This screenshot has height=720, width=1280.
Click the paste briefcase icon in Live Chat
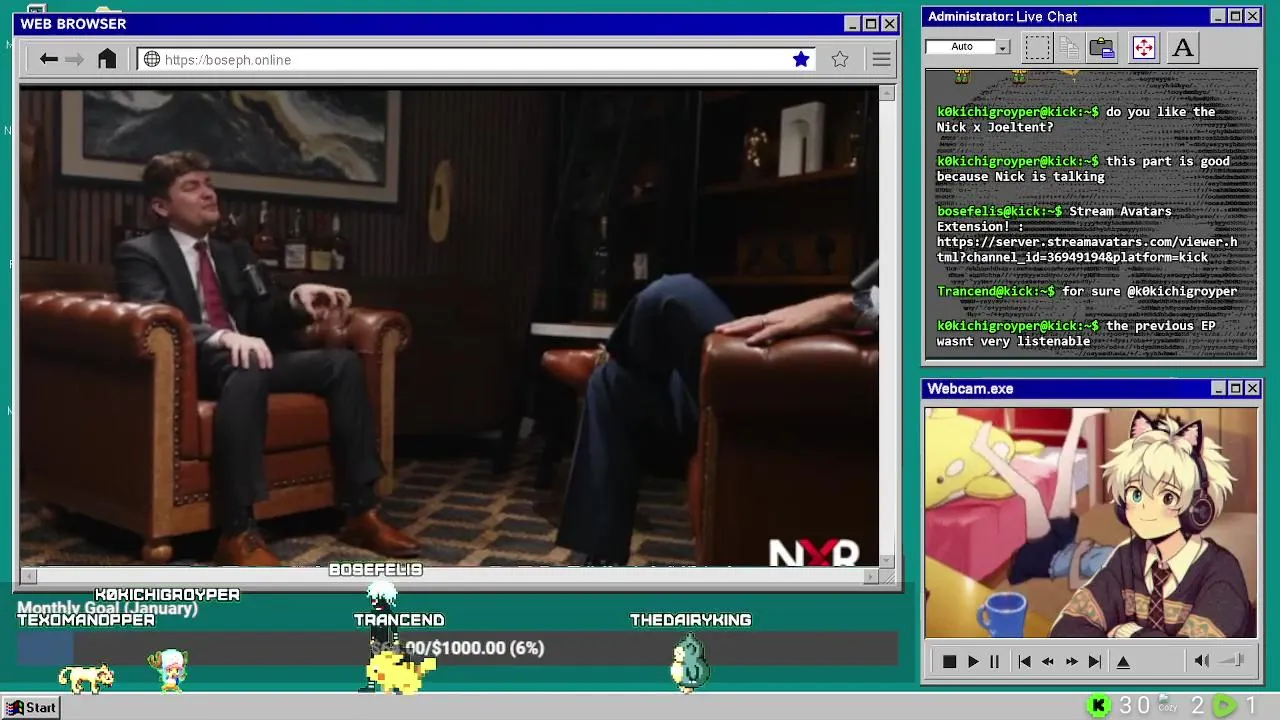tap(1102, 47)
